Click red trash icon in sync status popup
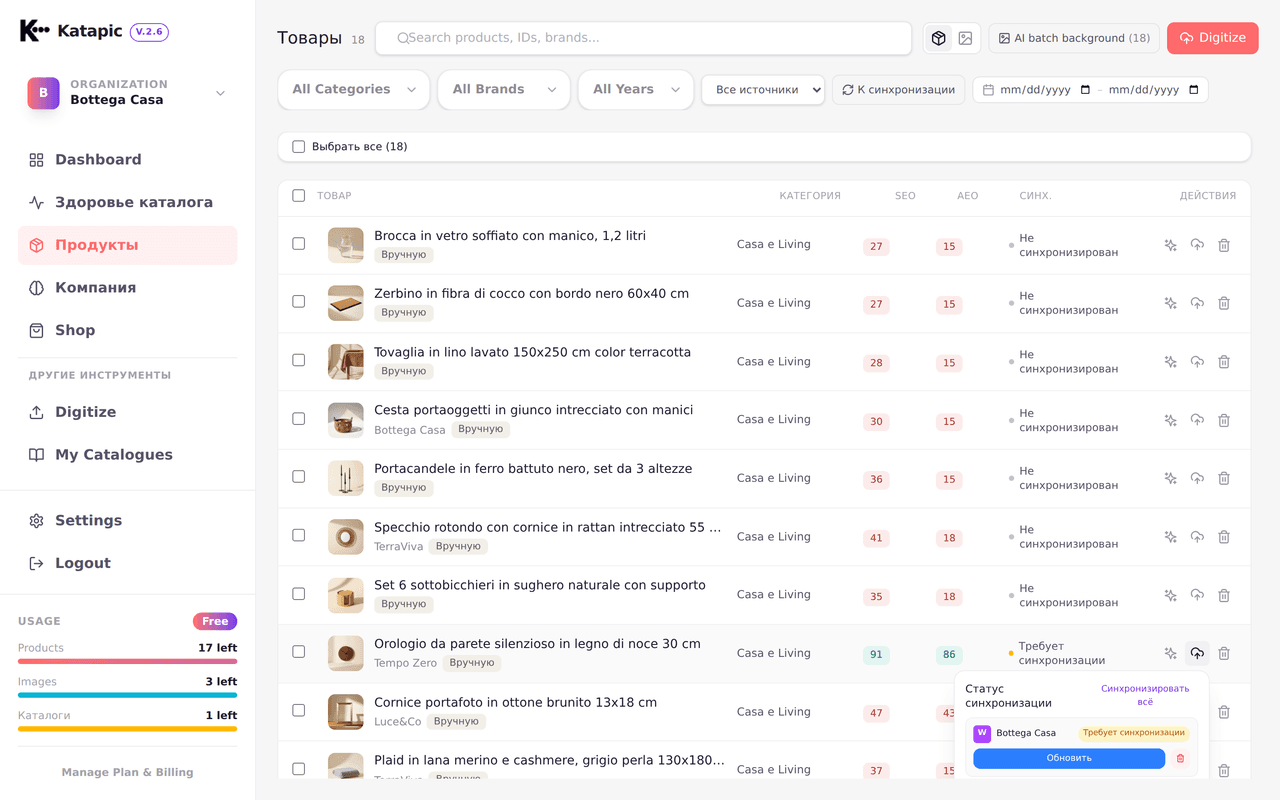This screenshot has height=800, width=1280. (x=1180, y=758)
